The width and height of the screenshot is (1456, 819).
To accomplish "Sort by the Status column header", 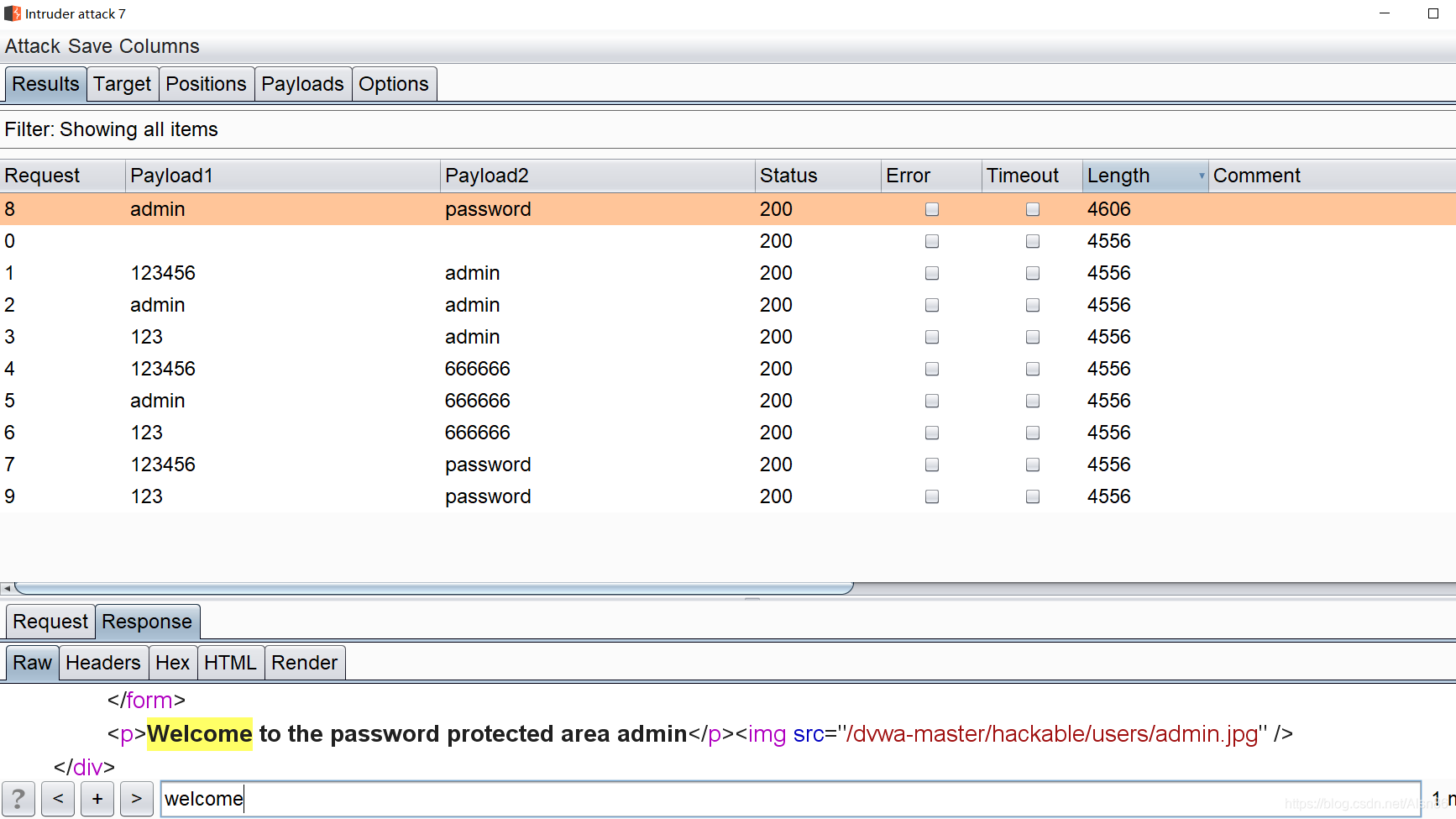I will 819,176.
